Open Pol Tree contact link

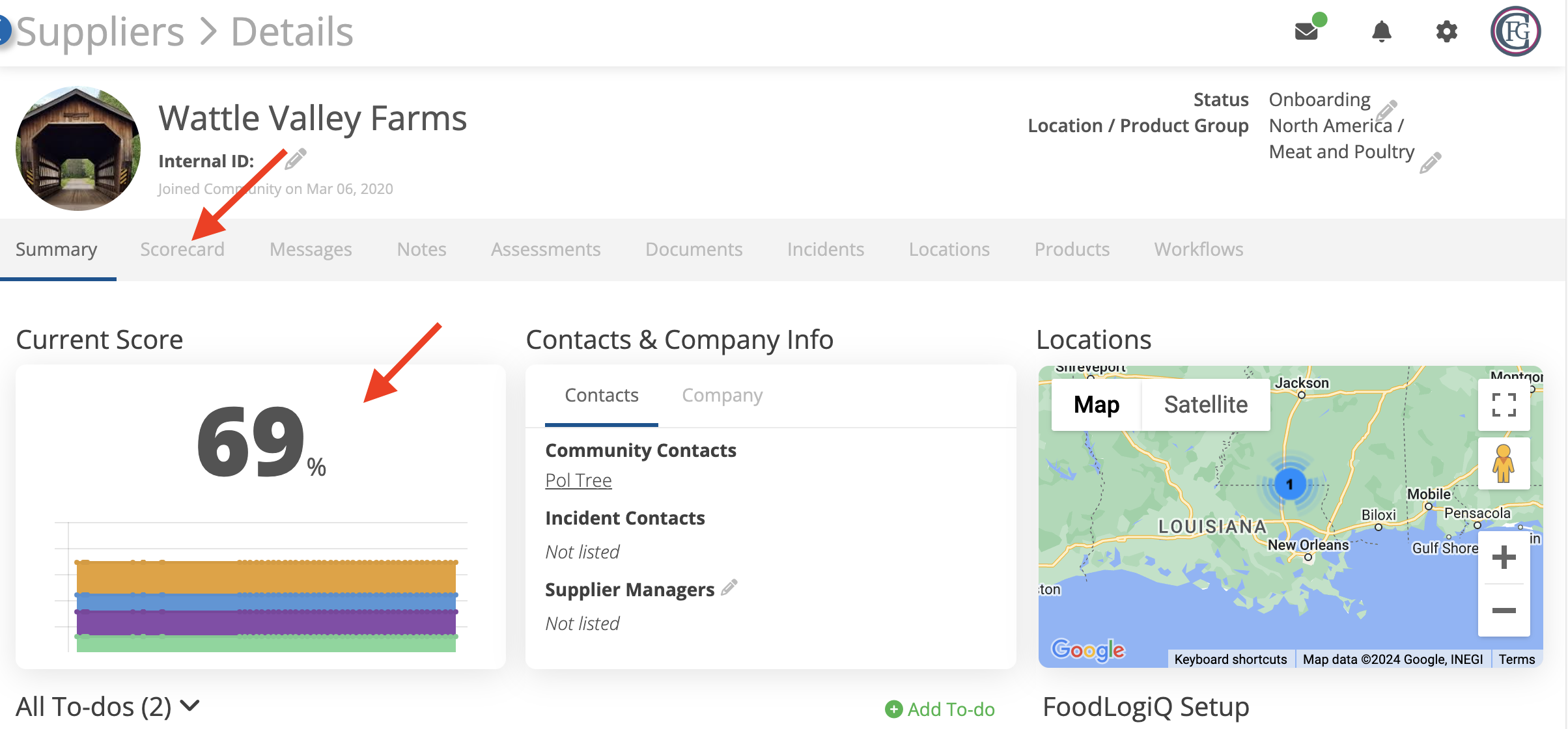click(578, 480)
